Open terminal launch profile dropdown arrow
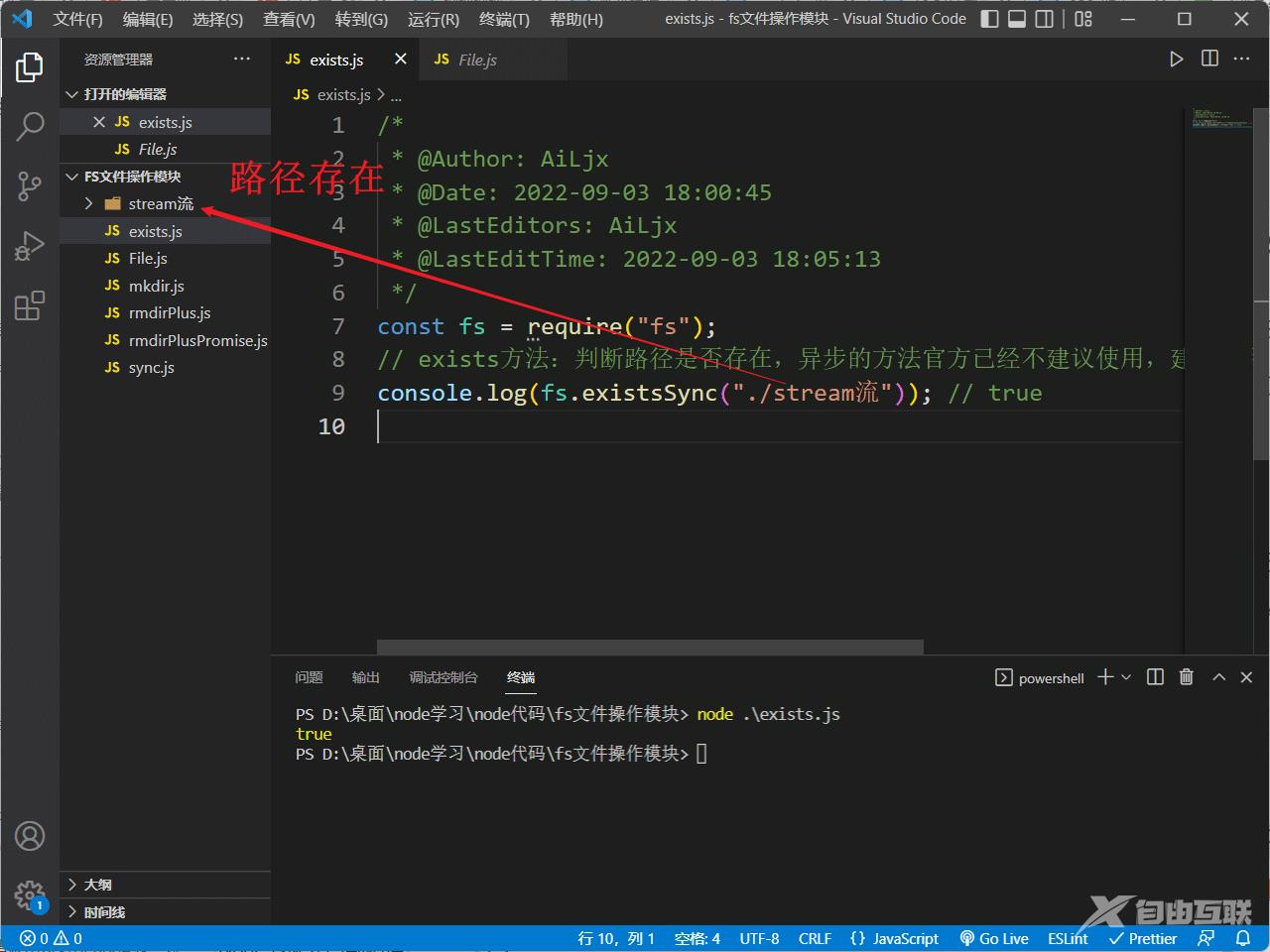1270x952 pixels. pyautogui.click(x=1126, y=676)
